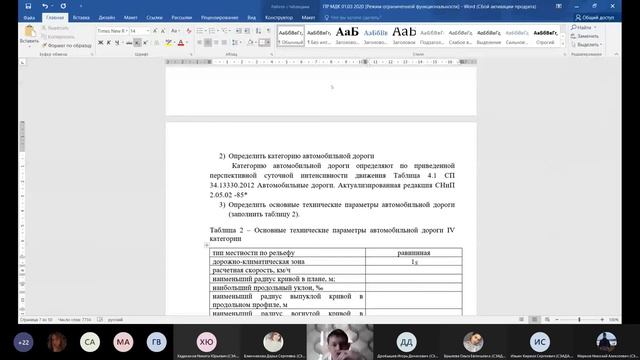Viewport: 640px width, 360px height.
Task: Increase font size with the grow font icon
Action: pyautogui.click(x=155, y=31)
